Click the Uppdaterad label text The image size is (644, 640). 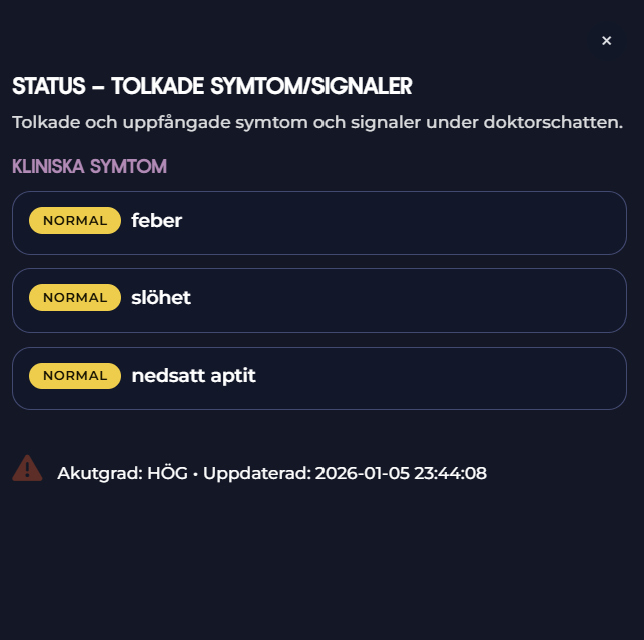coord(255,473)
